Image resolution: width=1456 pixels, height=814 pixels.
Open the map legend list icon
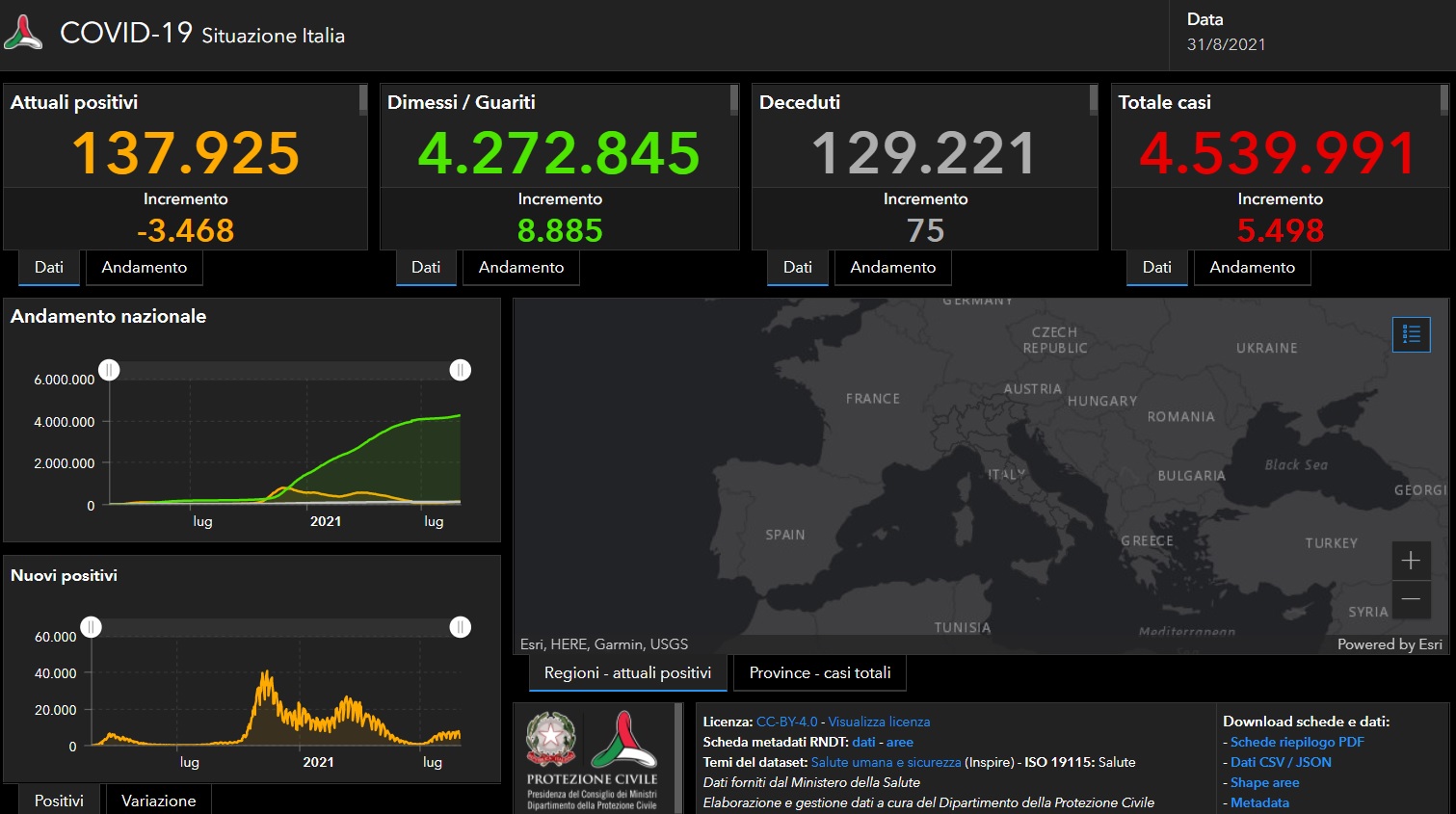pos(1411,334)
